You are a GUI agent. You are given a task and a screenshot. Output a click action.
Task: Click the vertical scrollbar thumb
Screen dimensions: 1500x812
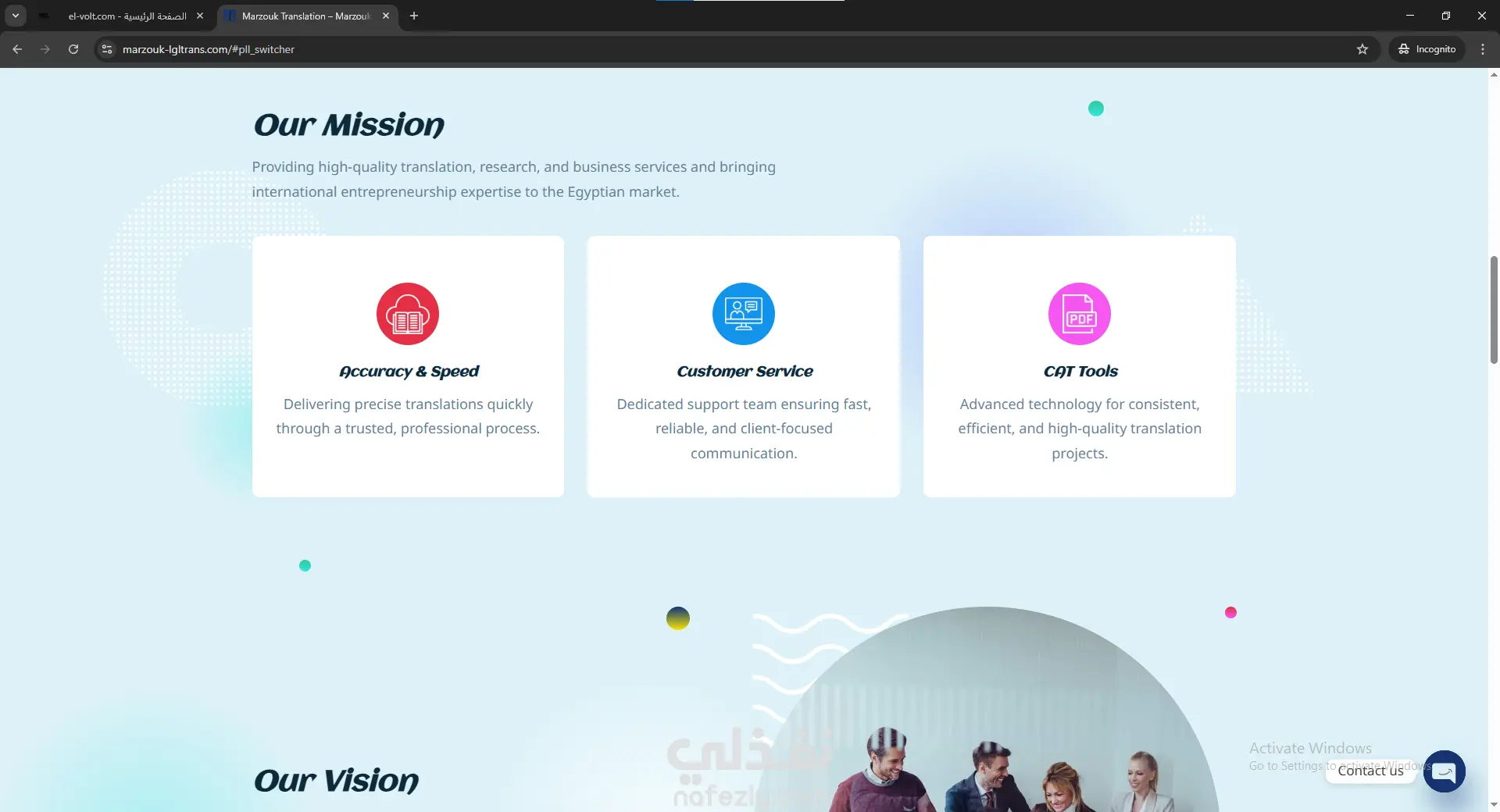tap(1494, 309)
